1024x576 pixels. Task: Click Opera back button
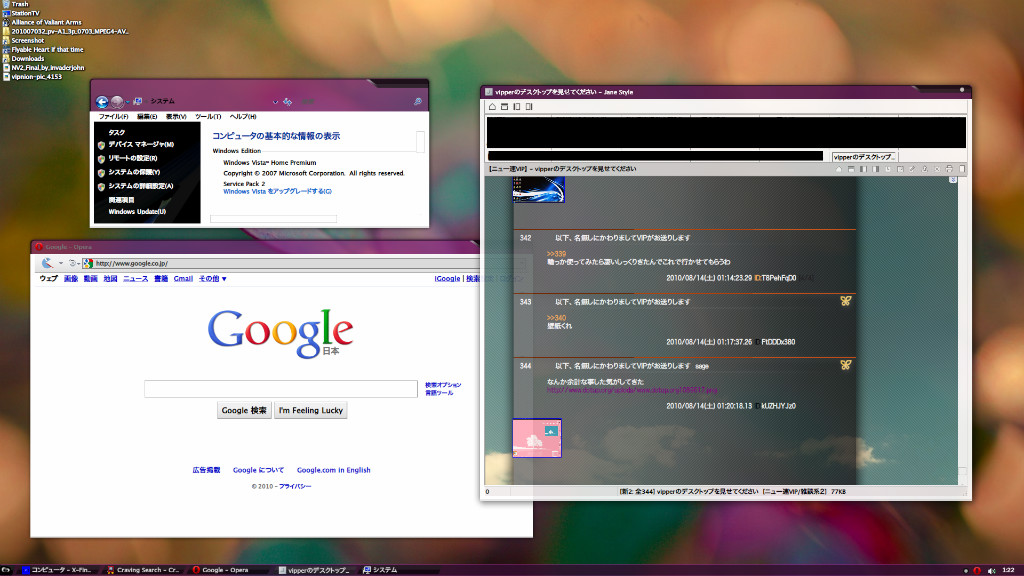[48, 263]
